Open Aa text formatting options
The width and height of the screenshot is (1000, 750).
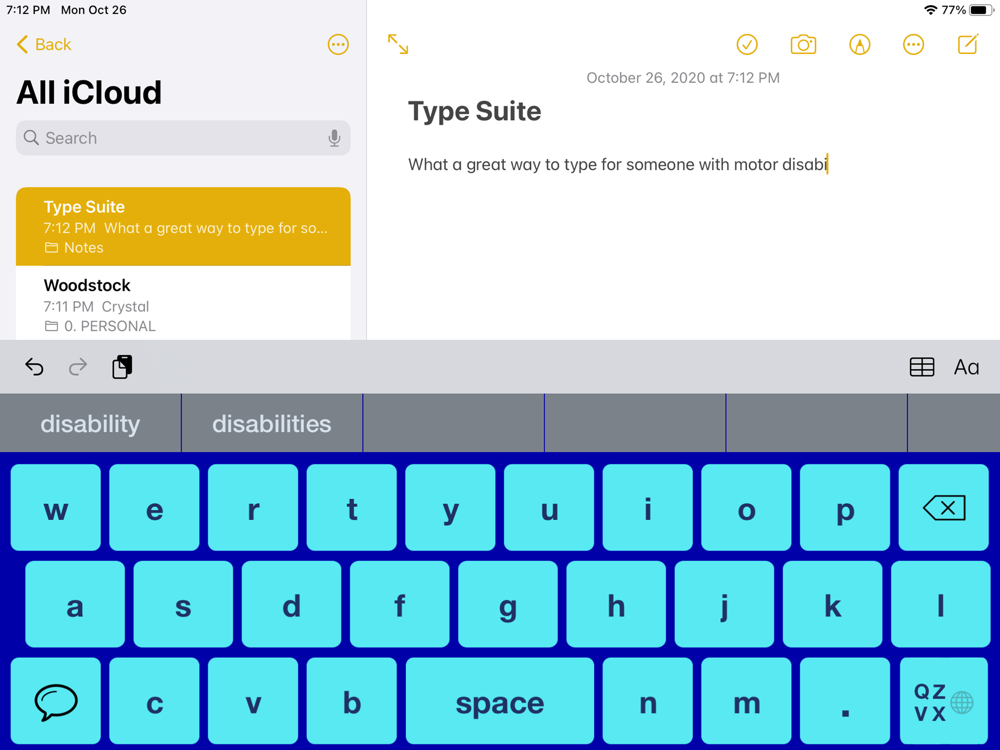[x=966, y=367]
